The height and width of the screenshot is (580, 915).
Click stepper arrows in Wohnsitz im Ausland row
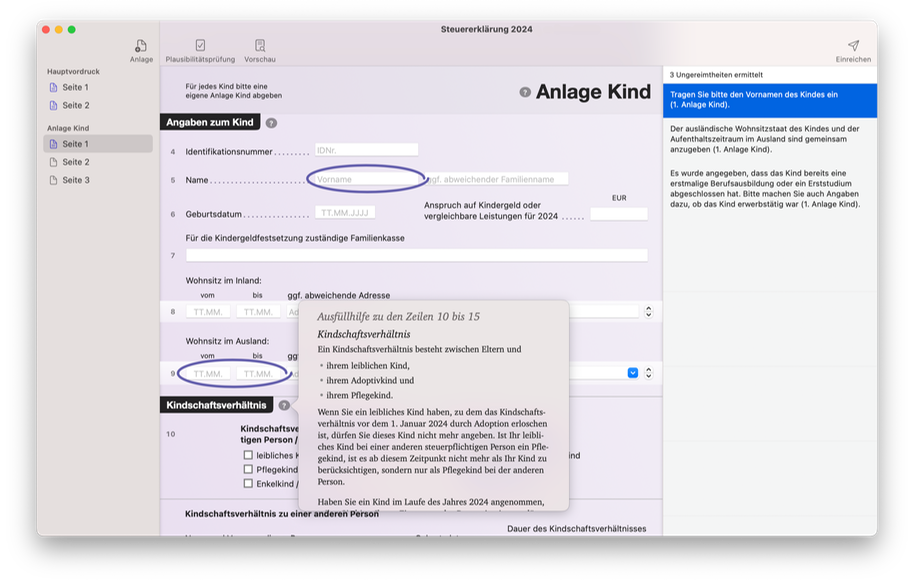(648, 373)
